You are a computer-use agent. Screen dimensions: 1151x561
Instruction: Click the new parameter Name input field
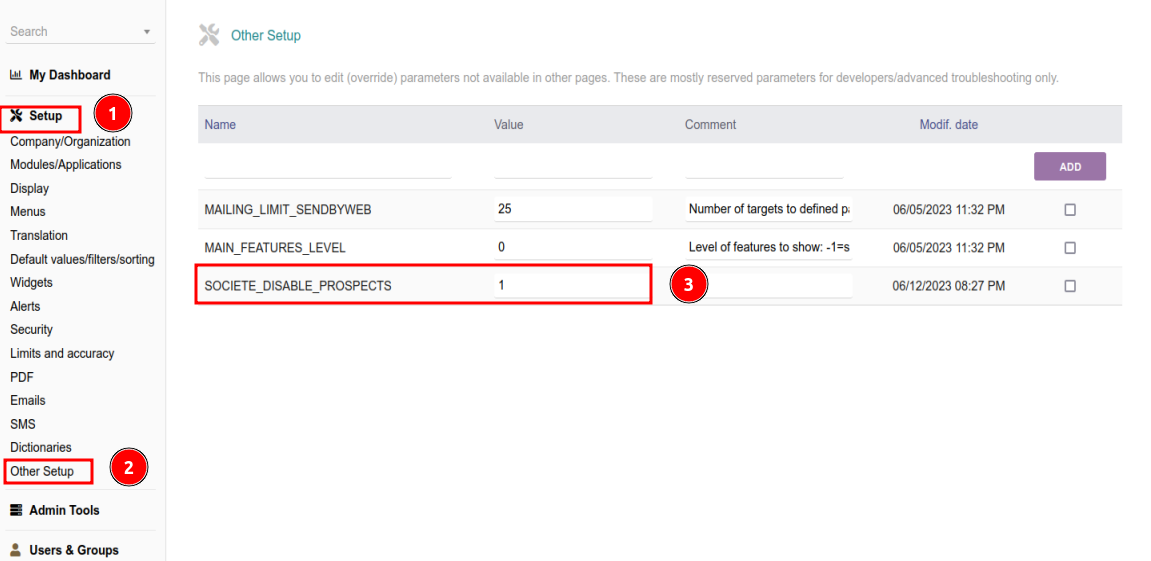click(x=327, y=167)
